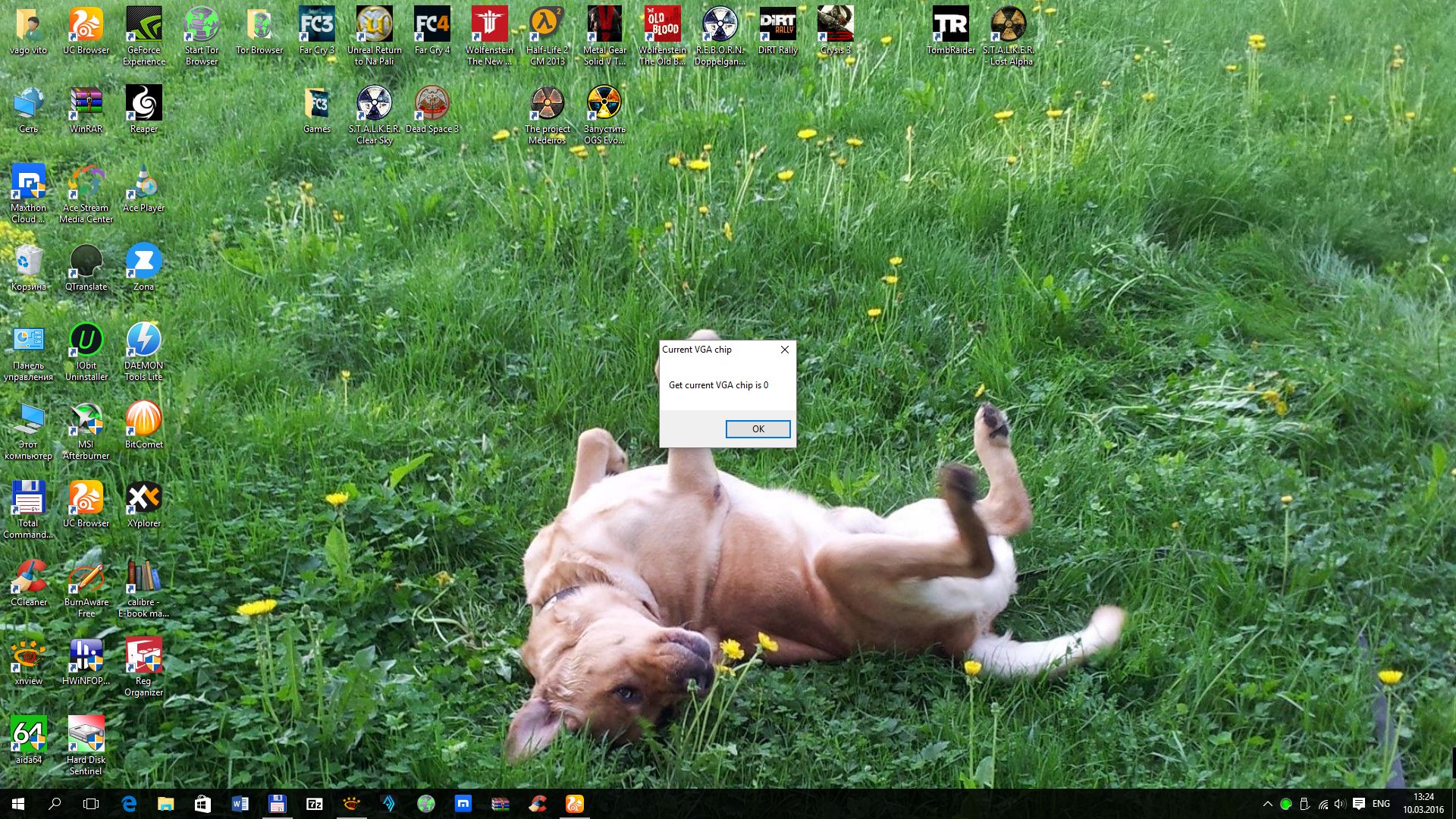The height and width of the screenshot is (819, 1456).
Task: Open the 7-Zip taskbar icon
Action: click(314, 804)
